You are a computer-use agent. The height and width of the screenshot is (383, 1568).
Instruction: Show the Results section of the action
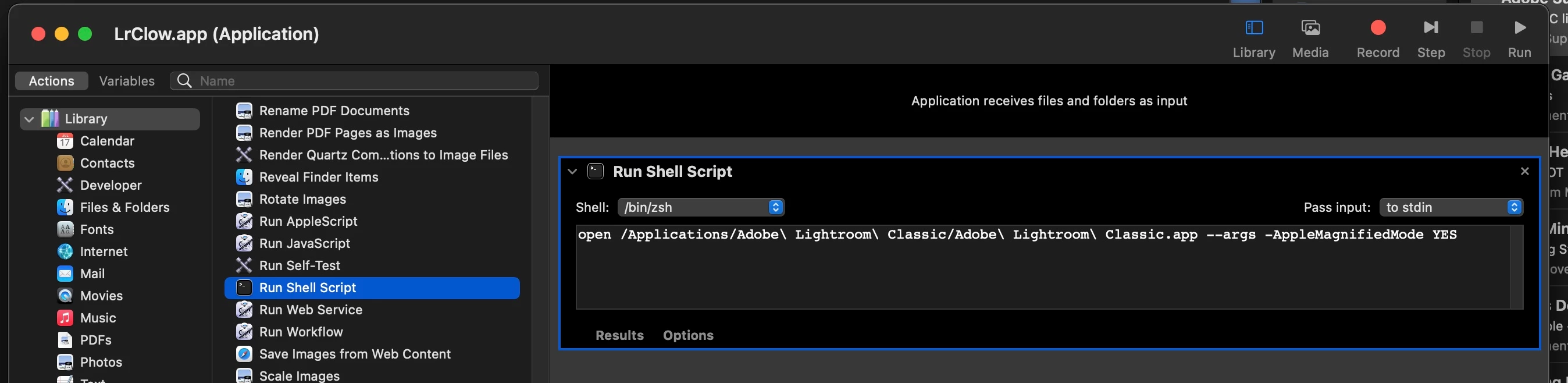(619, 335)
